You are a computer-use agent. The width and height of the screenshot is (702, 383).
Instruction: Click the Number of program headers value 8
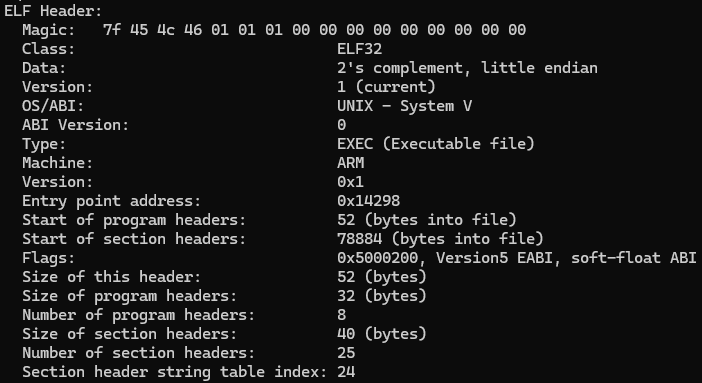pyautogui.click(x=342, y=315)
